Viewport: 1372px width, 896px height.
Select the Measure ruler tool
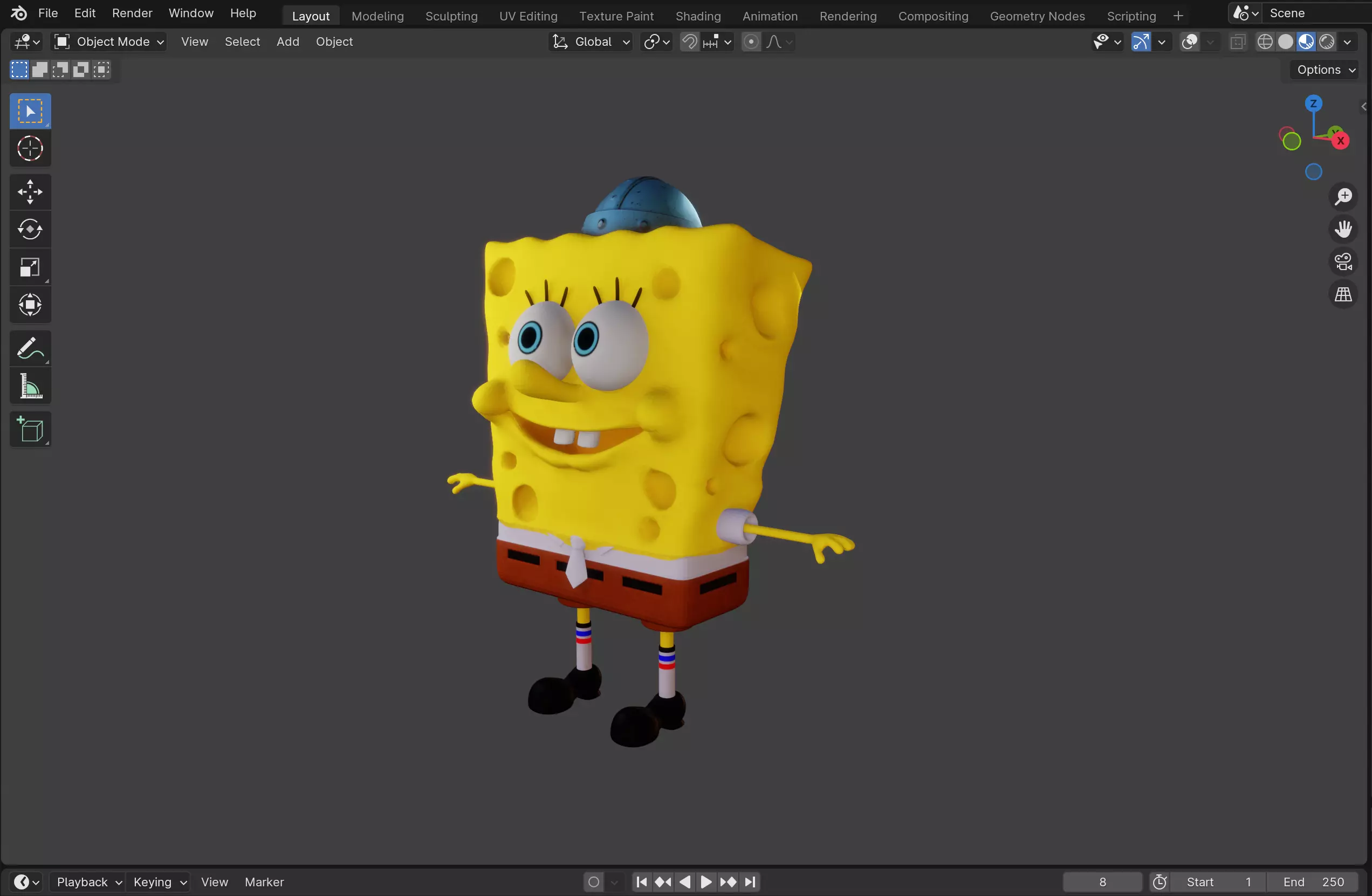tap(30, 385)
